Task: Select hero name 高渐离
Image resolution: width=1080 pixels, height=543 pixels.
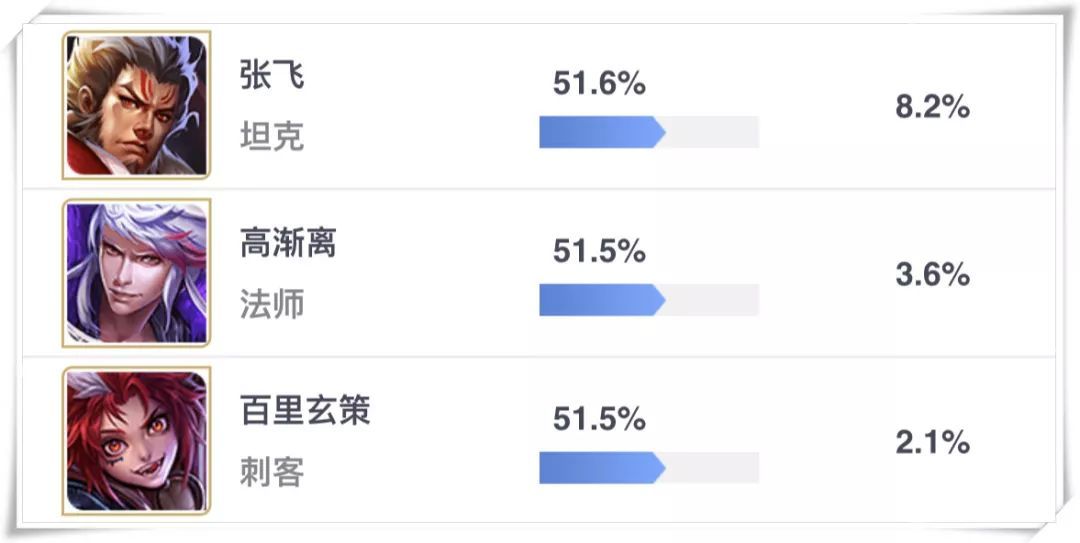Action: point(288,243)
